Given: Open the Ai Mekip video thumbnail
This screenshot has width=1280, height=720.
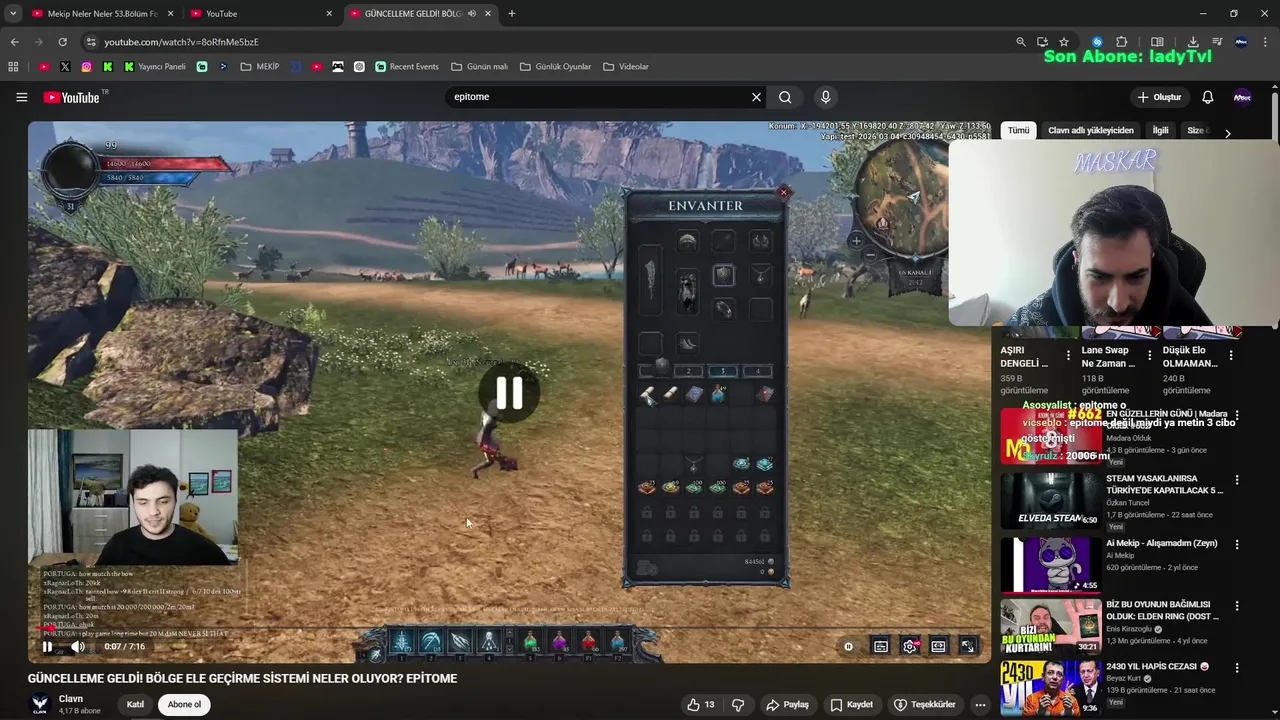Looking at the screenshot, I should coord(1050,565).
